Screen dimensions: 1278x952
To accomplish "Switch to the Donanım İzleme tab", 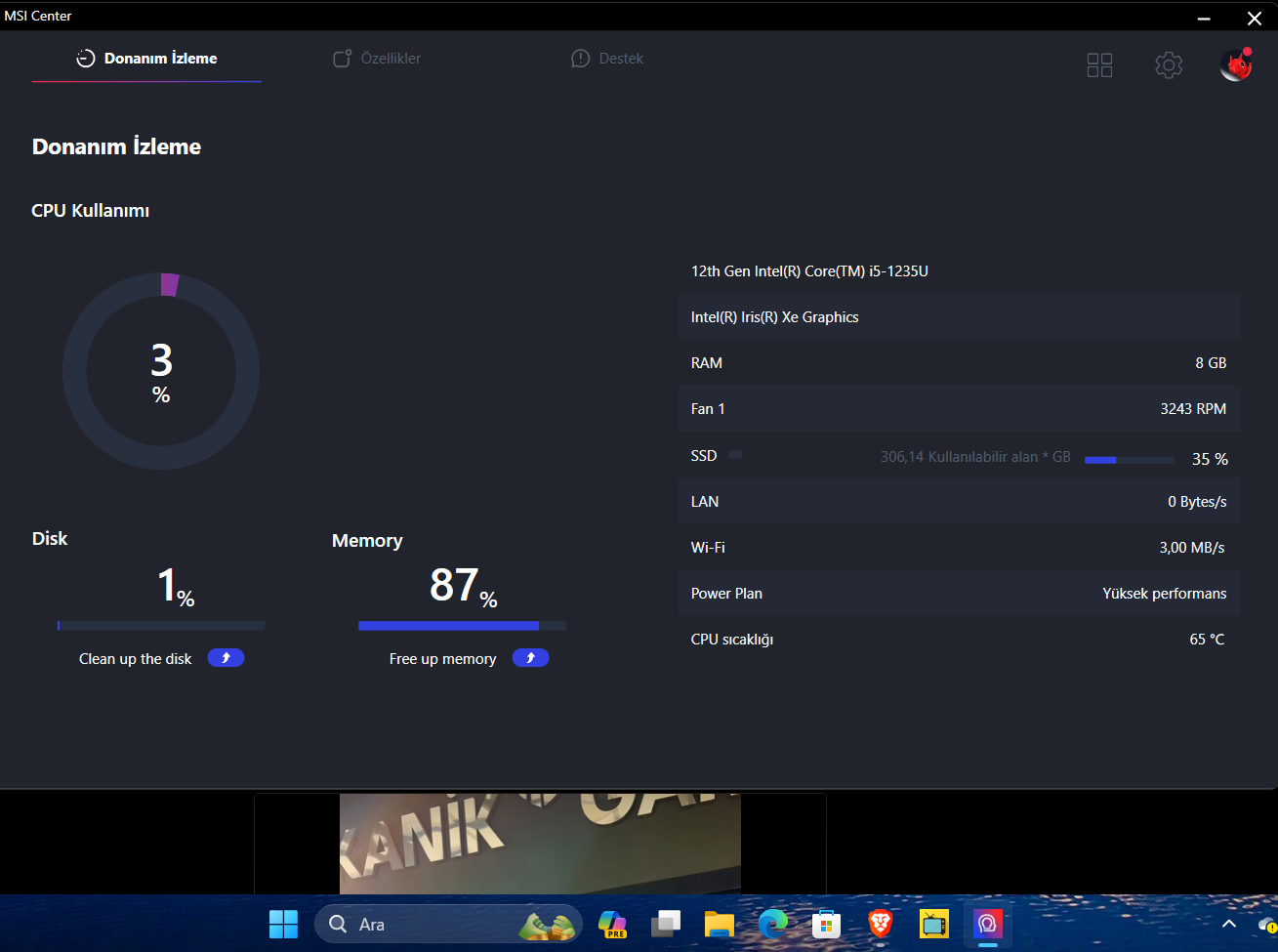I will 146,59.
